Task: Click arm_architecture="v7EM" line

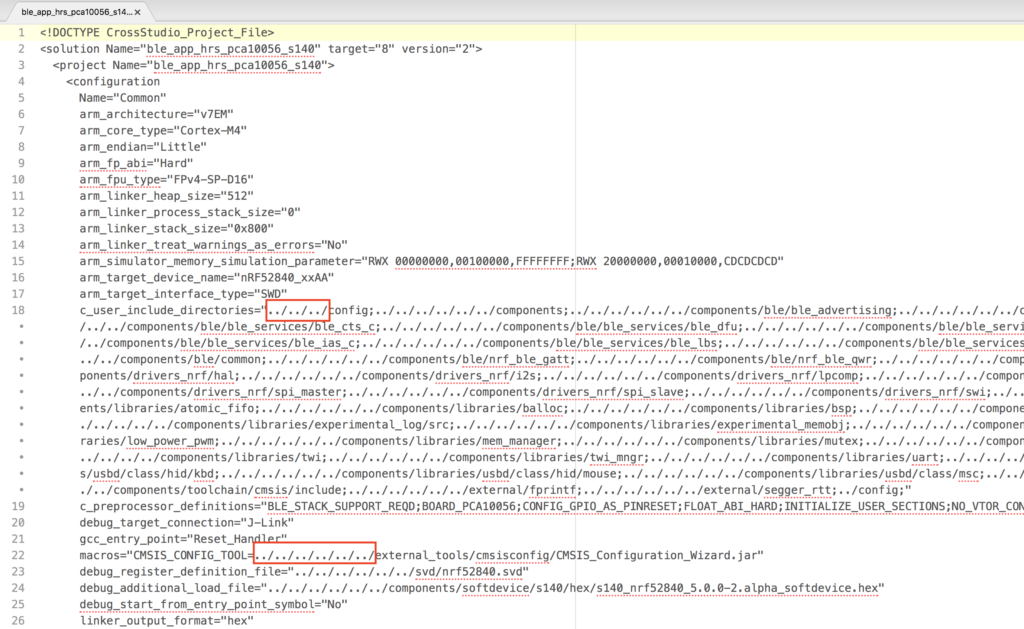Action: click(x=157, y=114)
